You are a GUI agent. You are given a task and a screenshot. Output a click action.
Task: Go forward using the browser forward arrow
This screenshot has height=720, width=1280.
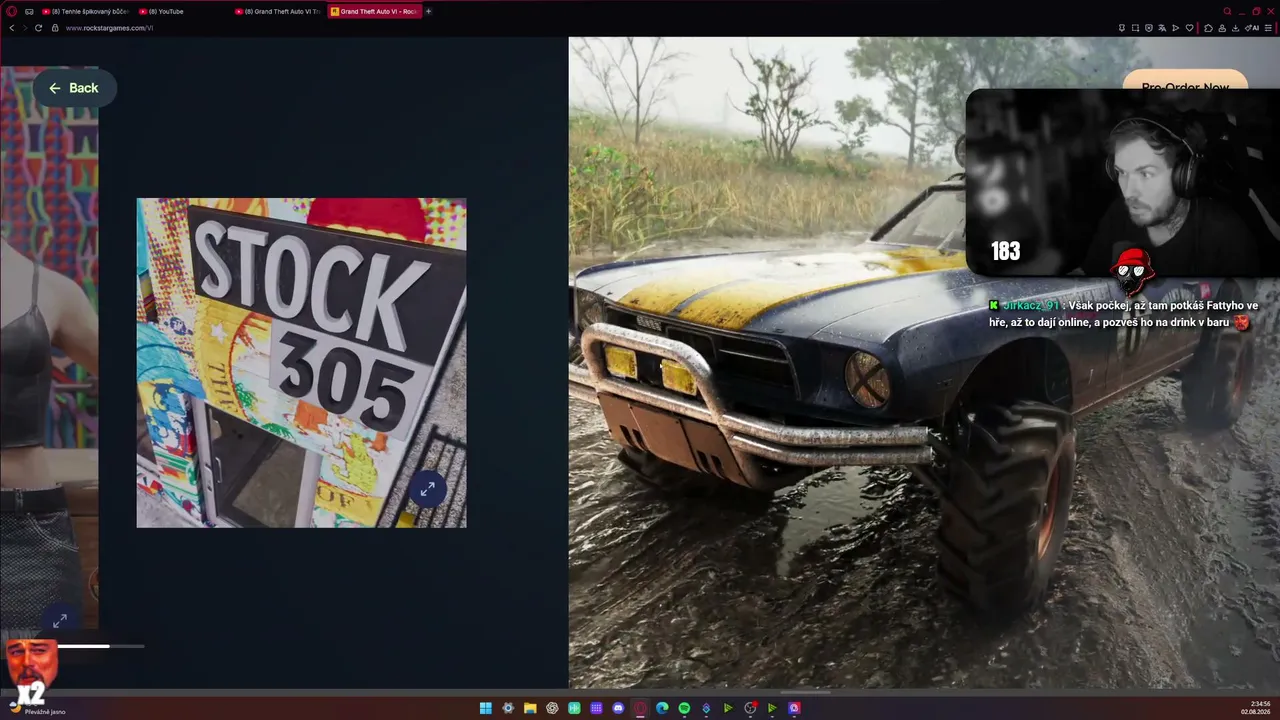[25, 28]
